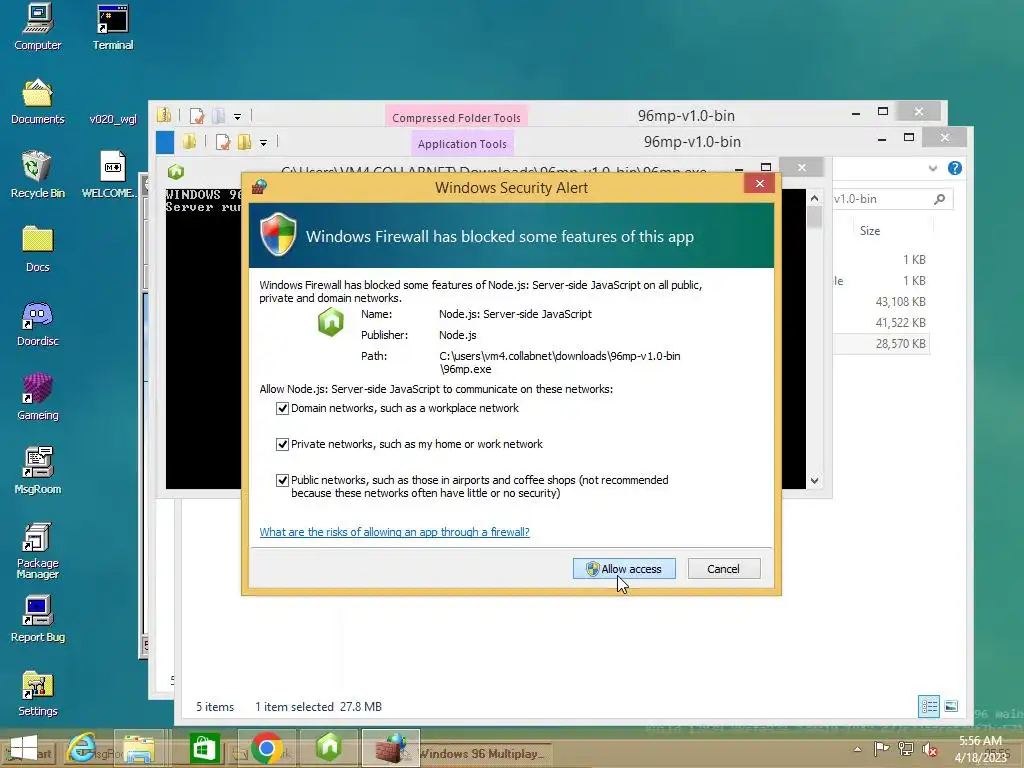Image resolution: width=1024 pixels, height=768 pixels.
Task: Launch the Gameing desktop shortcut
Action: pos(37,397)
